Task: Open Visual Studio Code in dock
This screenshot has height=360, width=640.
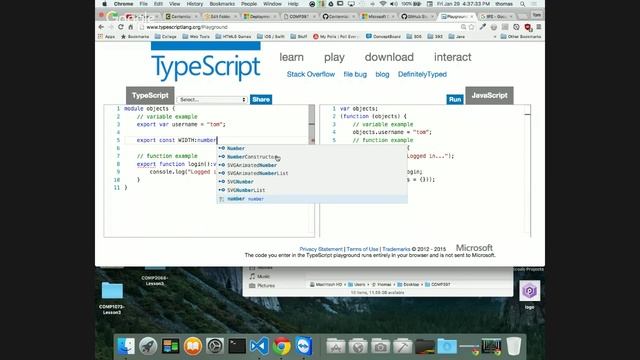Action: (260, 346)
